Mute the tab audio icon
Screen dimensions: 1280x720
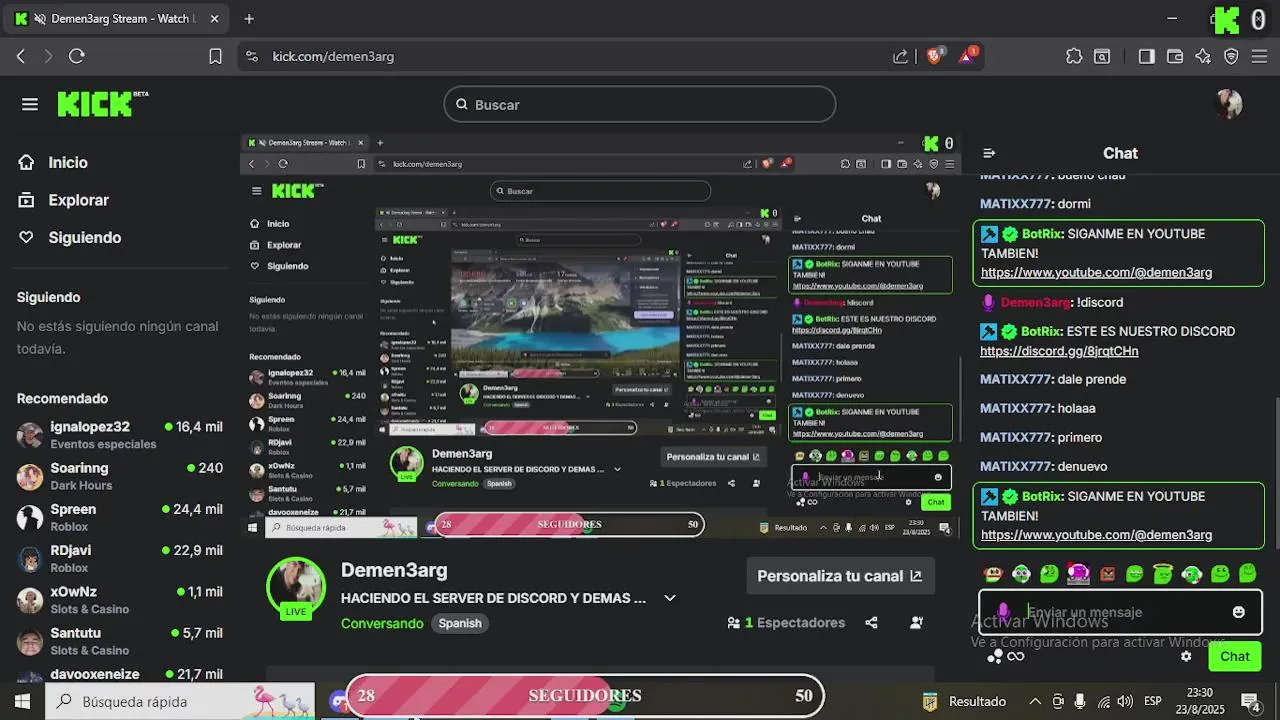[x=39, y=19]
